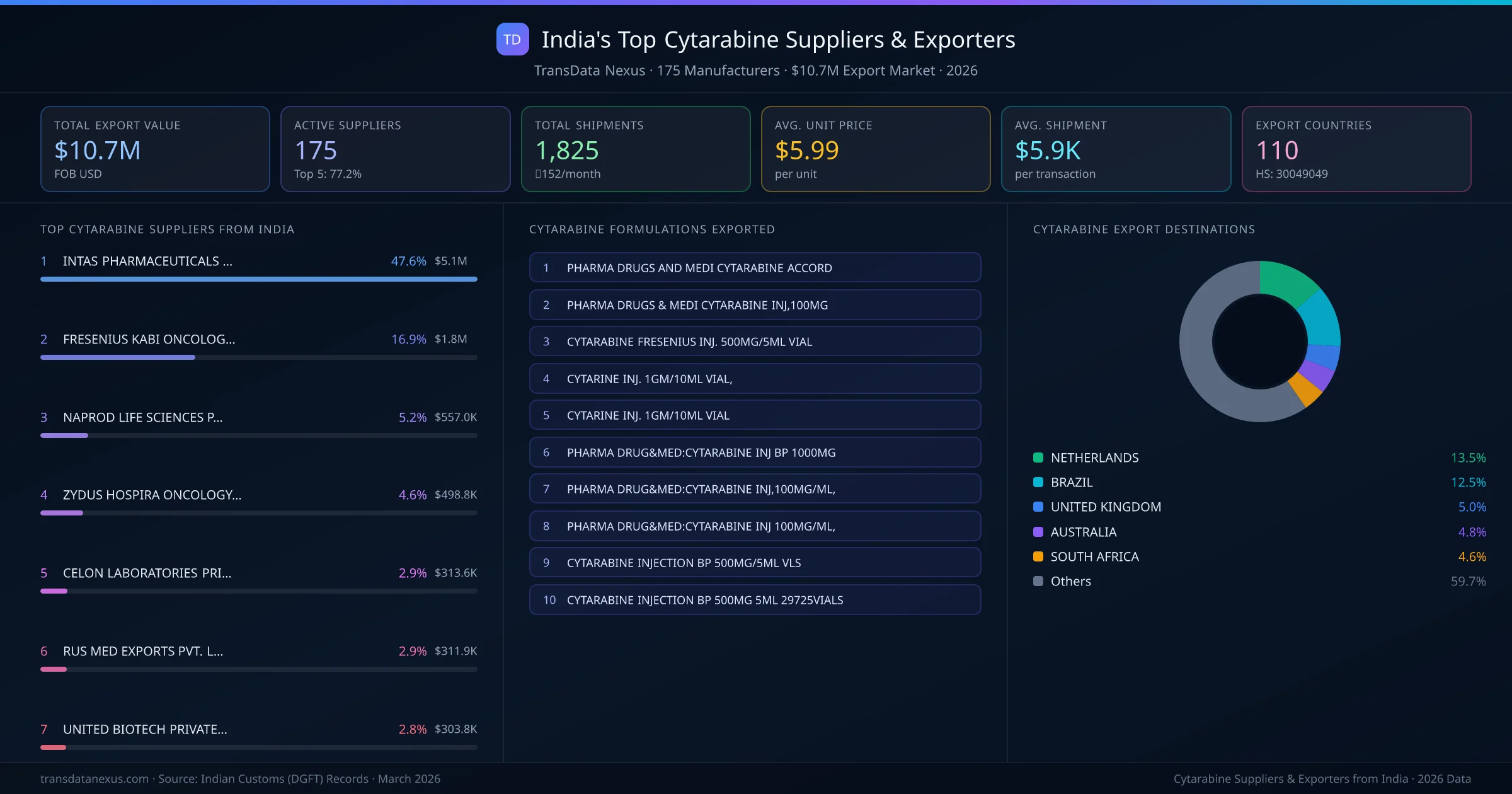The width and height of the screenshot is (1512, 794).
Task: Expand FRESENIUS KABI ONCOLOG supplier details
Action: 149,339
